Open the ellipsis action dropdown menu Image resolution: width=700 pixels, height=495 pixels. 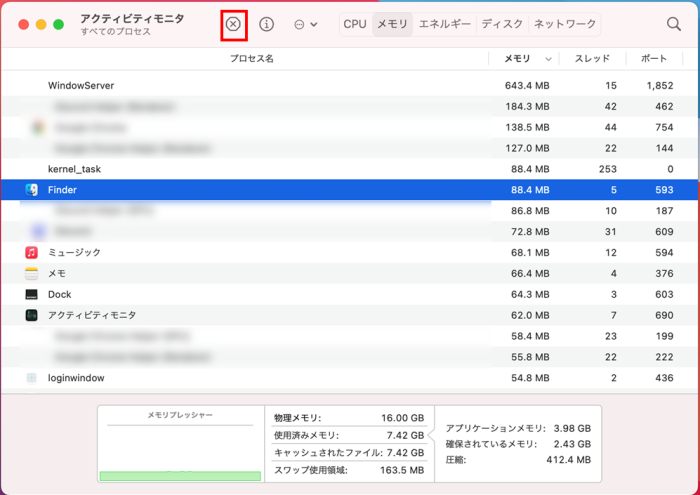(305, 24)
